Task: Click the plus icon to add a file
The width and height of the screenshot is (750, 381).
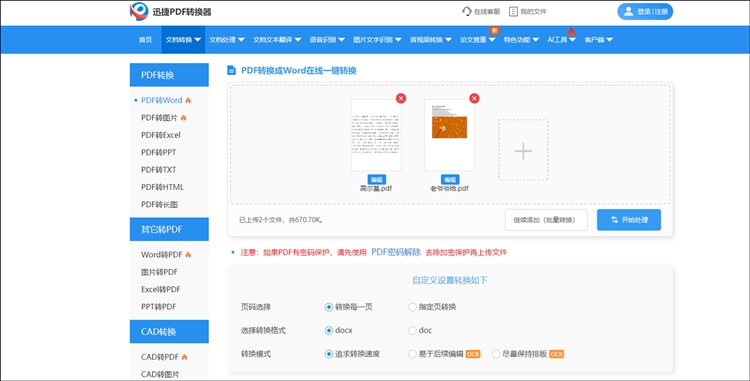Action: tap(523, 151)
